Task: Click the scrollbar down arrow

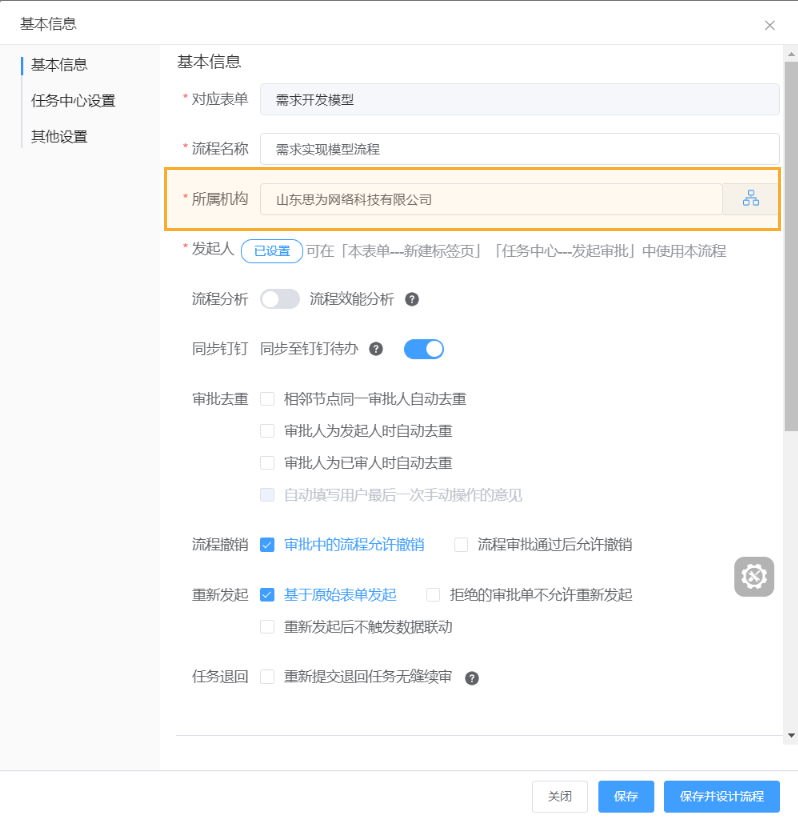Action: pyautogui.click(x=791, y=735)
